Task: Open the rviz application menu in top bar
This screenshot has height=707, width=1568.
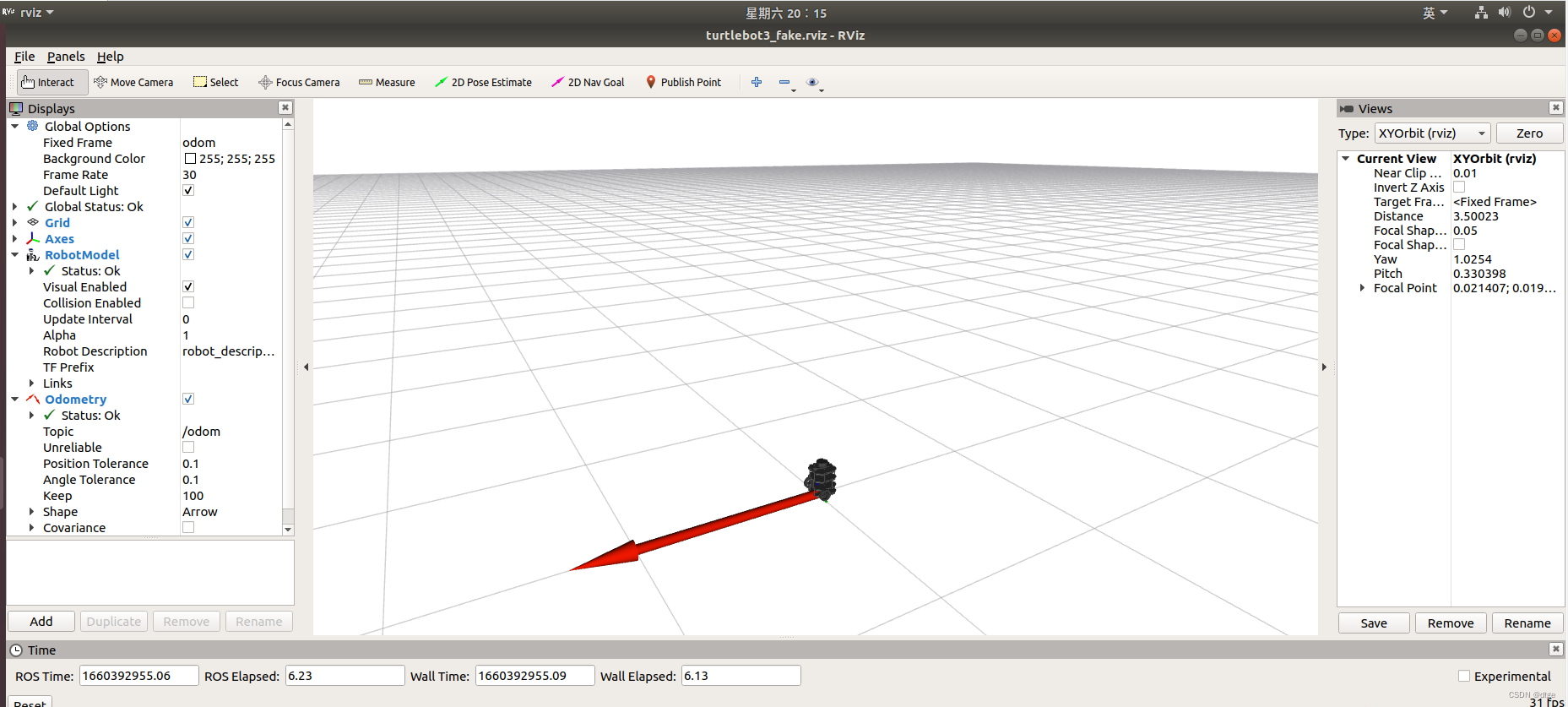Action: pos(30,12)
